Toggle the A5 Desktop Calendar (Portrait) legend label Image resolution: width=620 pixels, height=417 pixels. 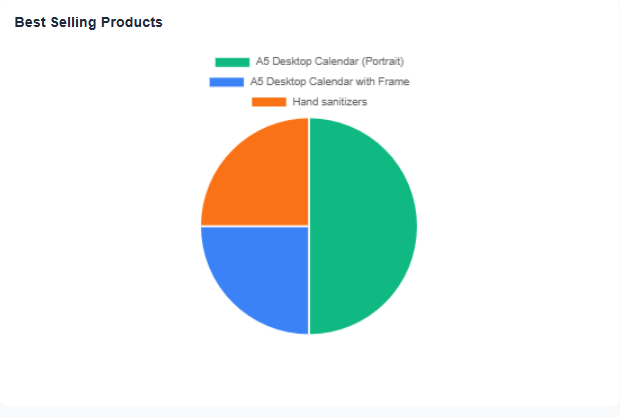[329, 62]
